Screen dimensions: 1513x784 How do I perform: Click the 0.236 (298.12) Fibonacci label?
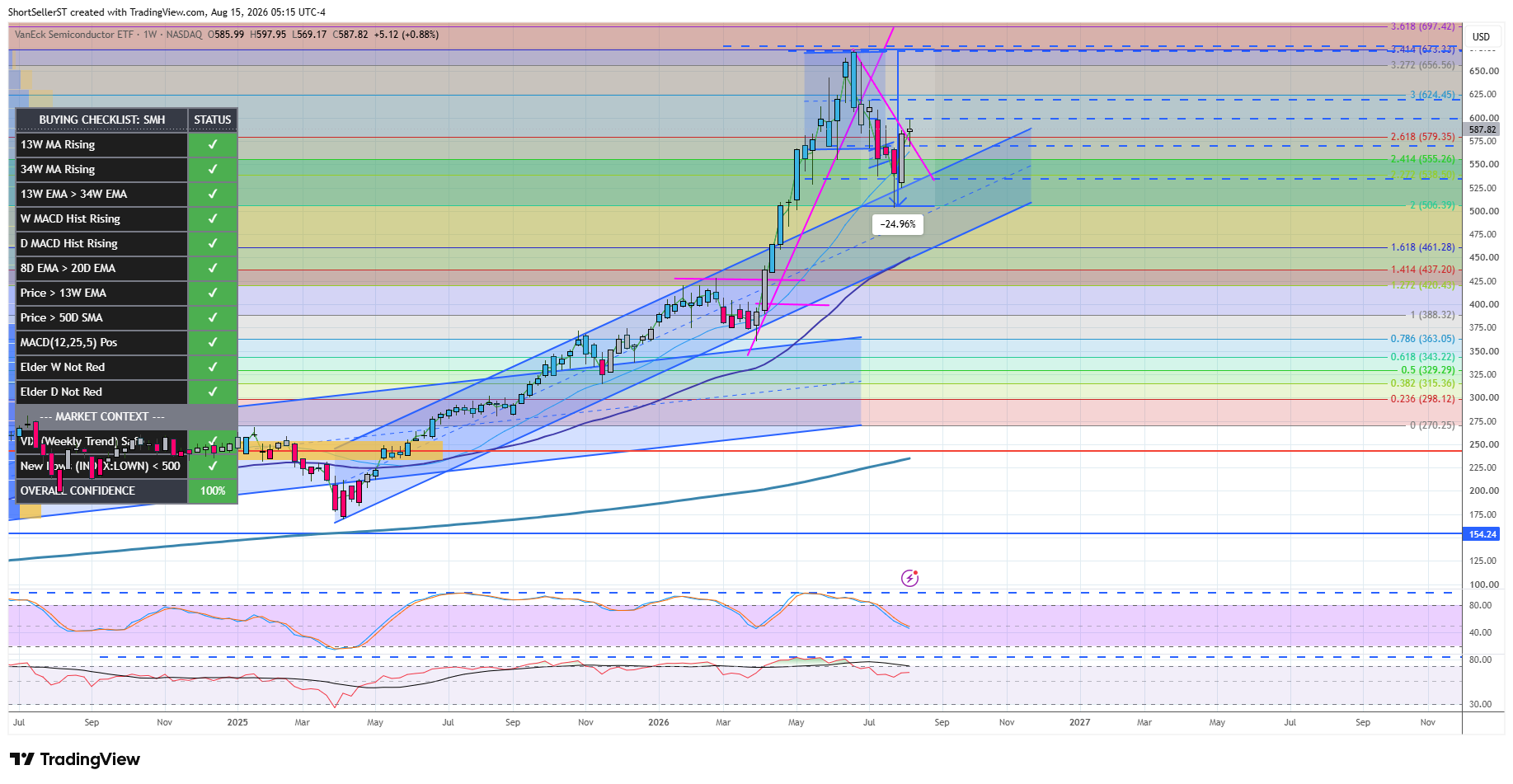(1423, 399)
